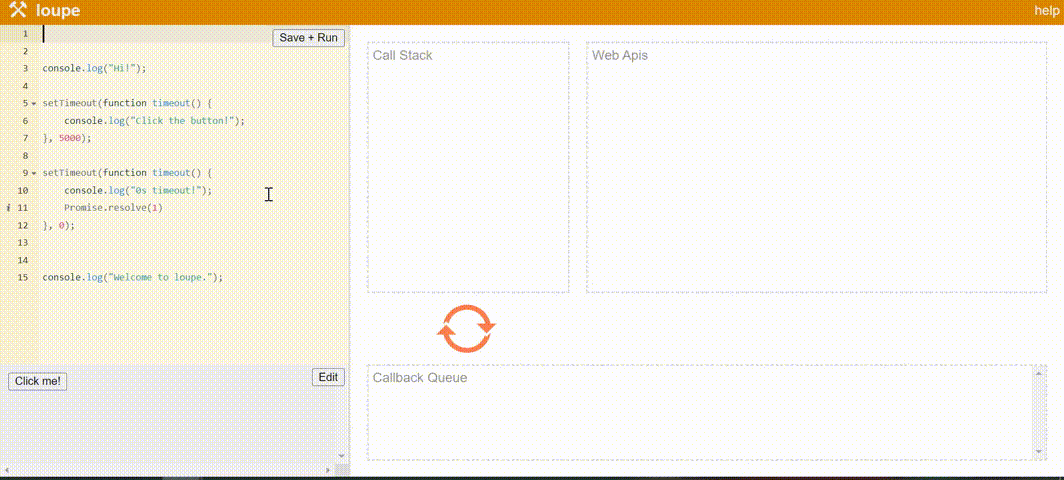Image resolution: width=1064 pixels, height=480 pixels.
Task: Click line number 13 in gutter
Action: tap(23, 242)
